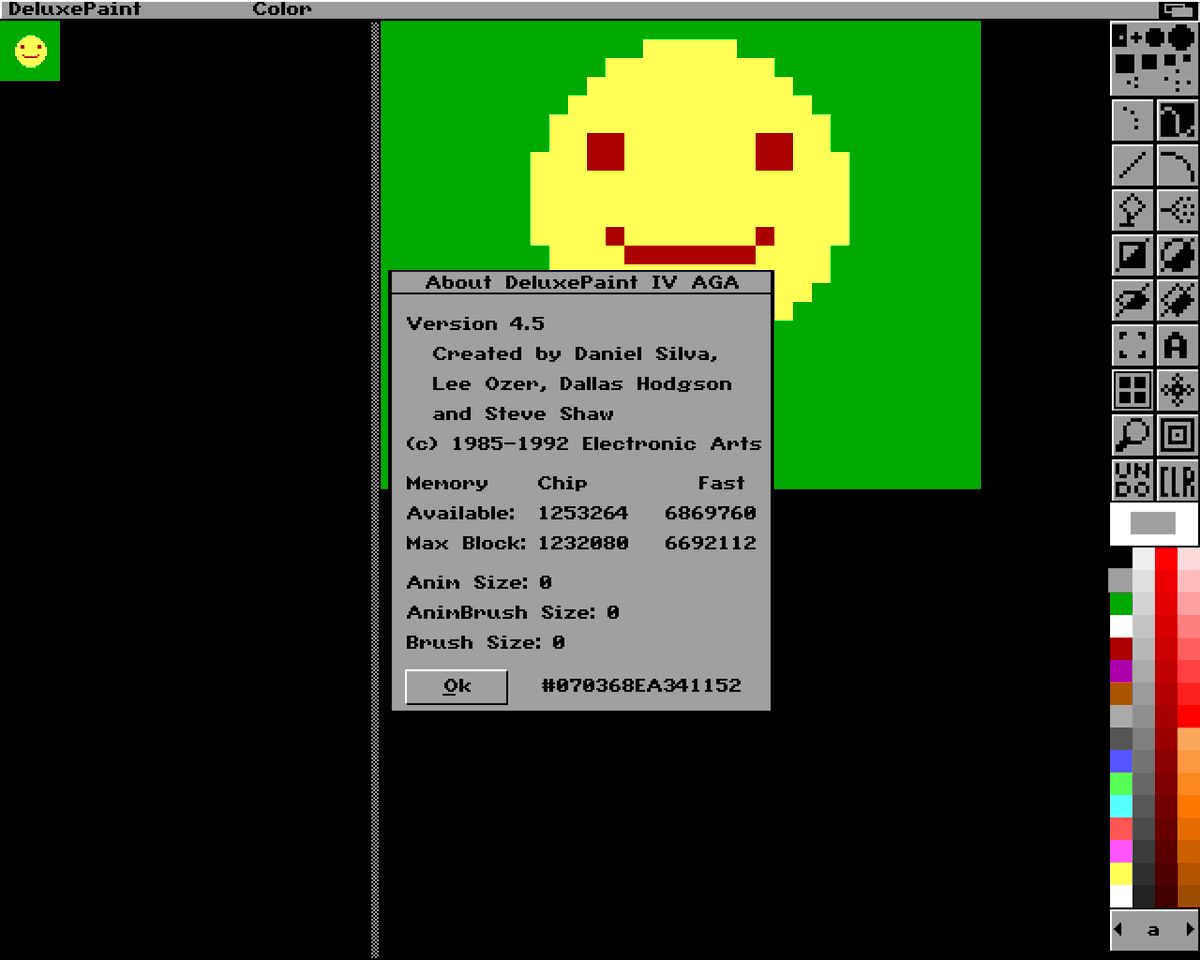Choose the five-dot spray built-in brush

1178,82
